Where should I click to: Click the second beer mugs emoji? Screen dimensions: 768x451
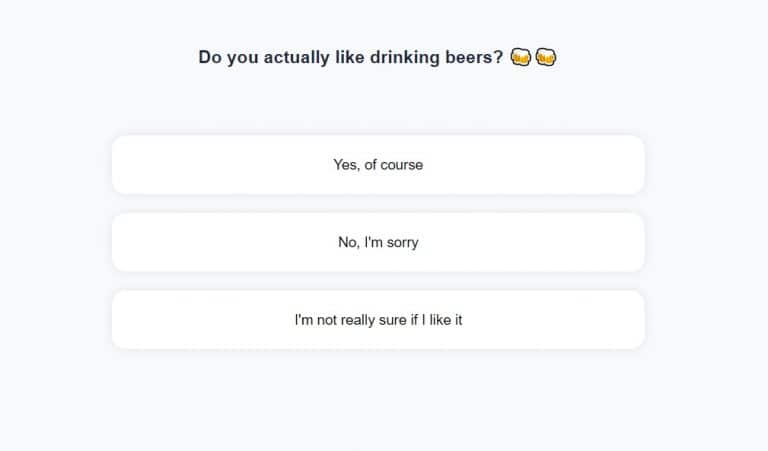546,57
